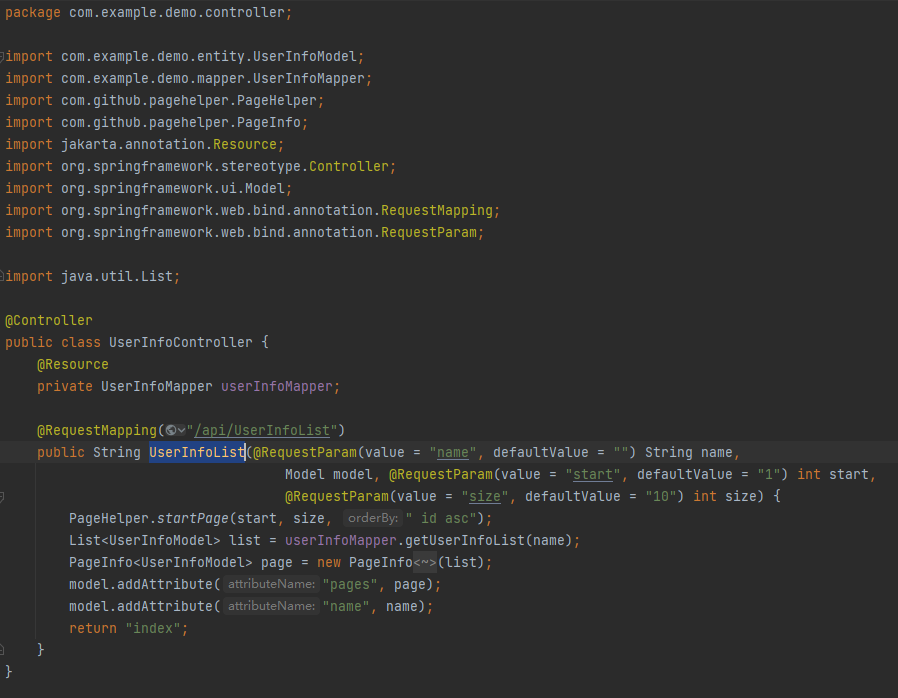This screenshot has height=698, width=898.
Task: Click the Model model parameter type
Action: point(305,475)
